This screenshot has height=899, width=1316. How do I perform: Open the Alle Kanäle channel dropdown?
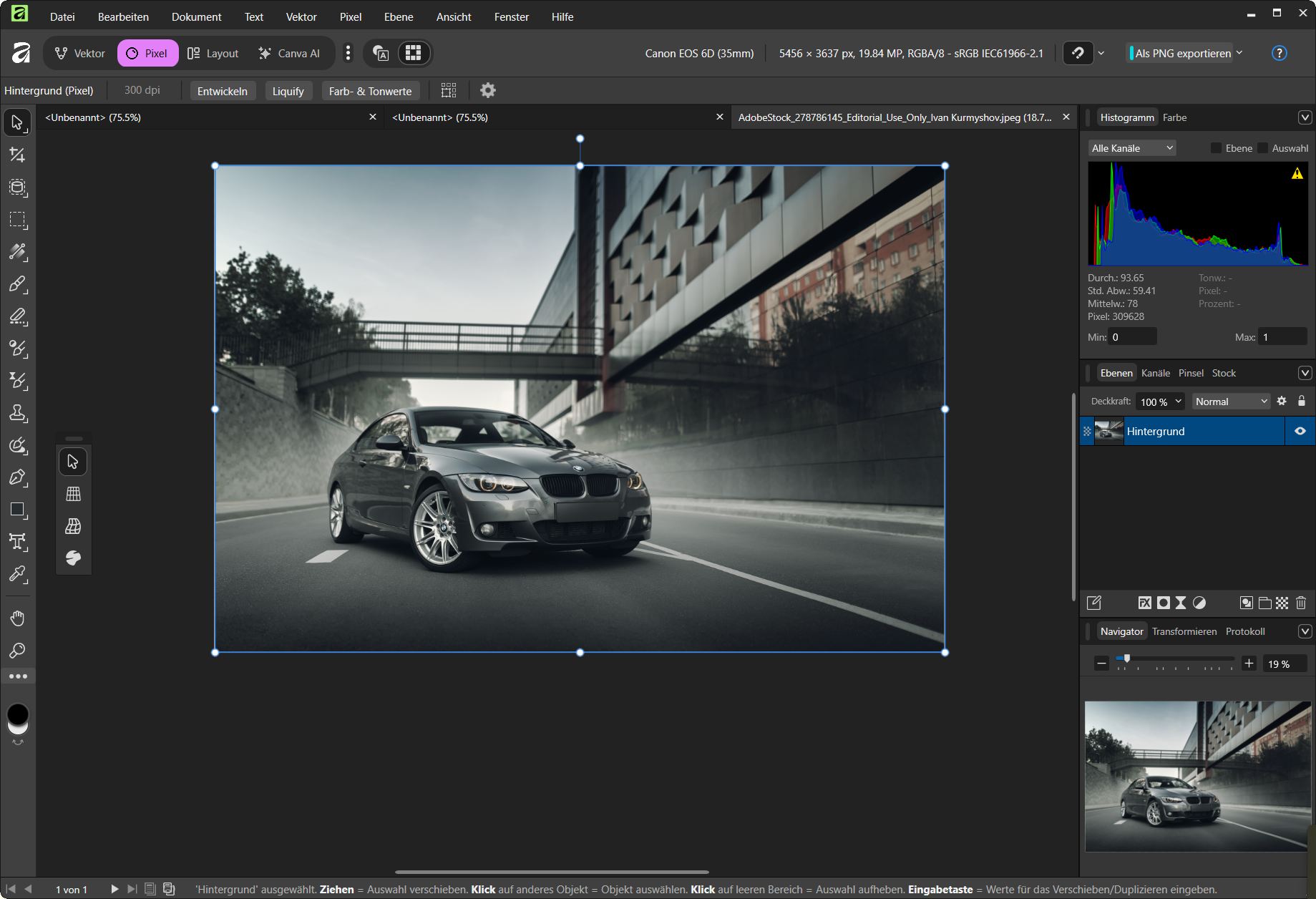[x=1132, y=148]
